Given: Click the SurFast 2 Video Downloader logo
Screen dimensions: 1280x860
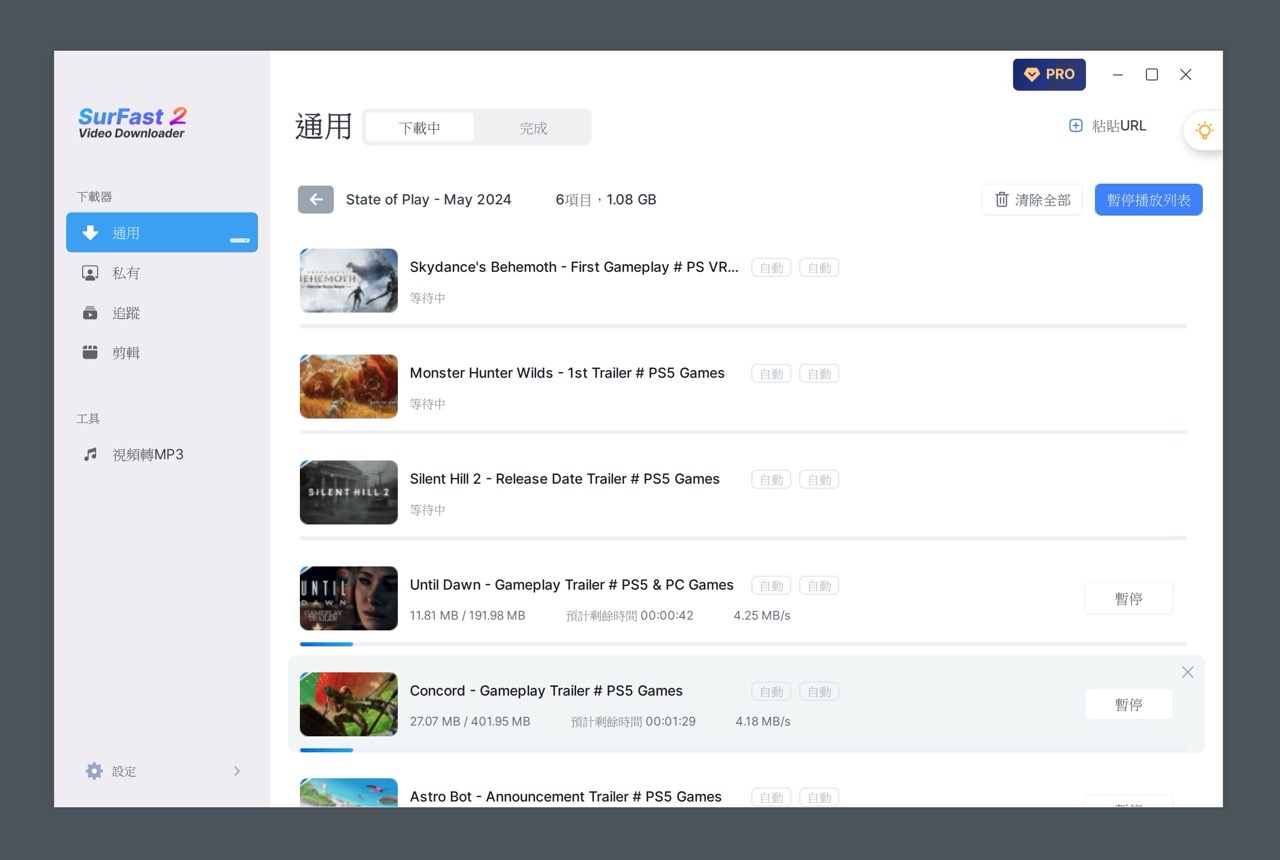Looking at the screenshot, I should (x=132, y=122).
